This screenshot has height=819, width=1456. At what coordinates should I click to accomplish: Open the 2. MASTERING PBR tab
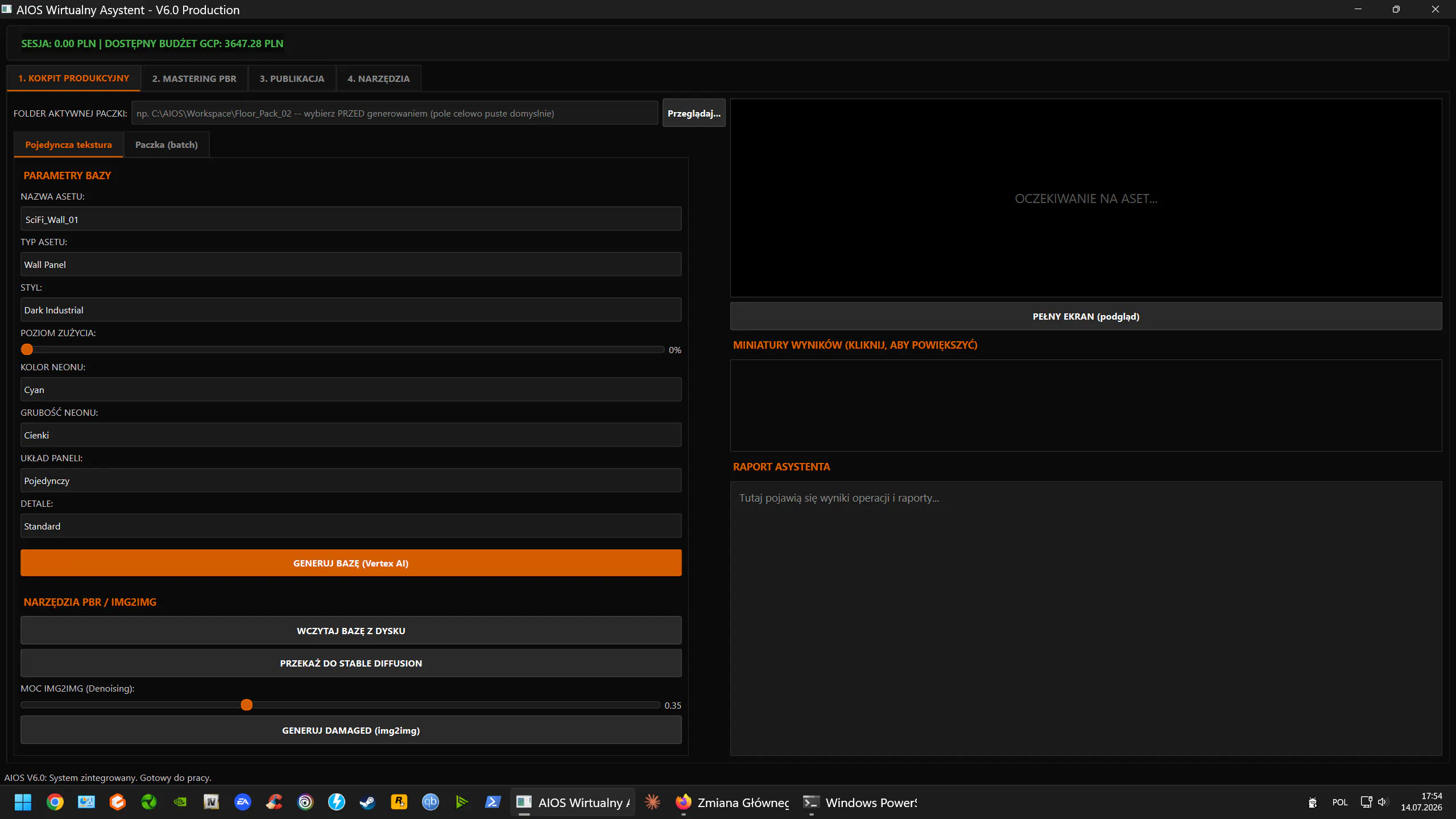coord(194,78)
